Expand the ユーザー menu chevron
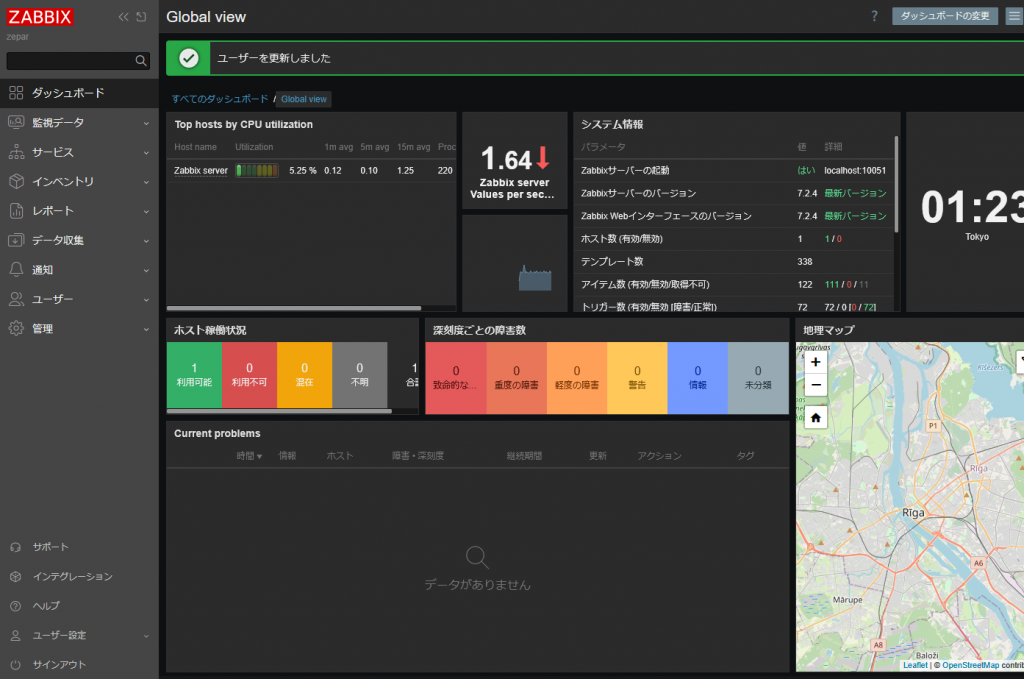The height and width of the screenshot is (679, 1024). tap(146, 300)
